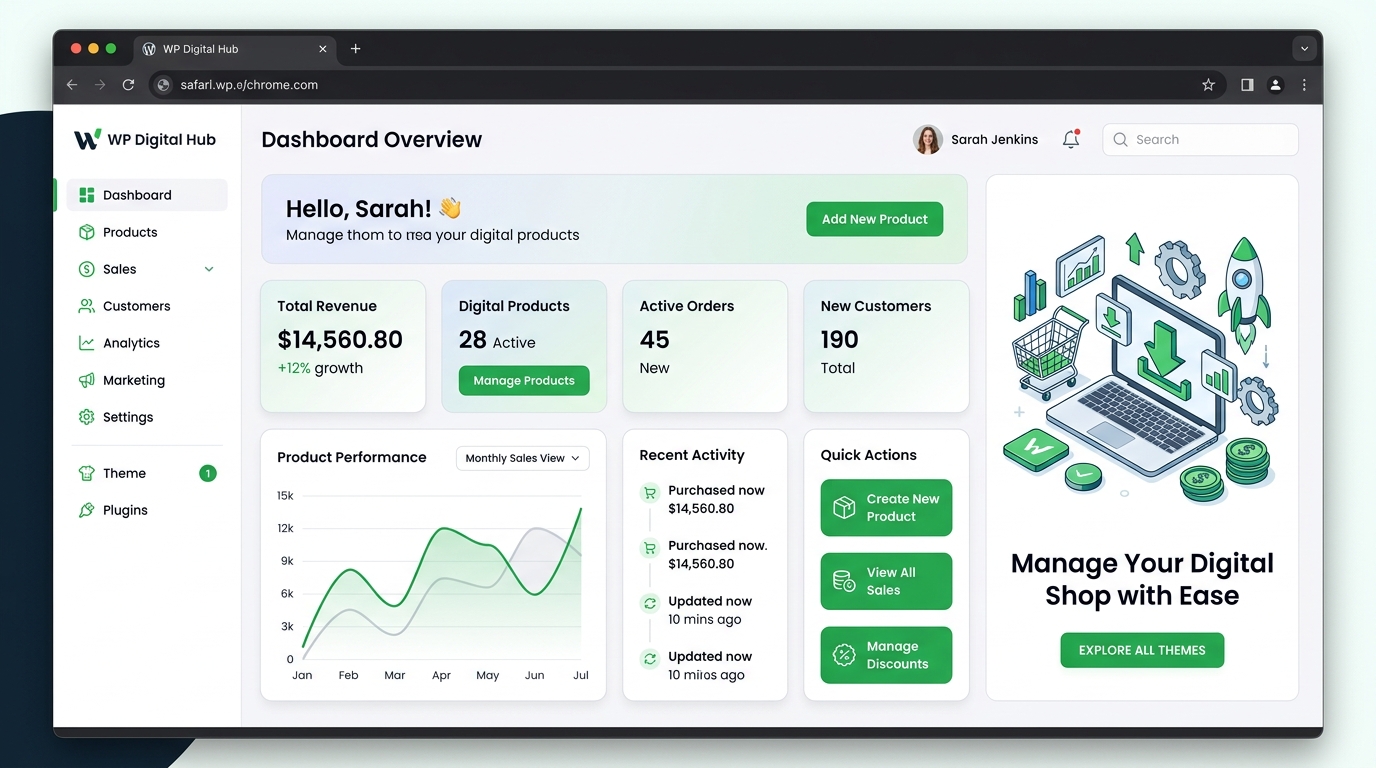1376x768 pixels.
Task: Click the Marketing megaphone icon in sidebar
Action: coord(87,380)
